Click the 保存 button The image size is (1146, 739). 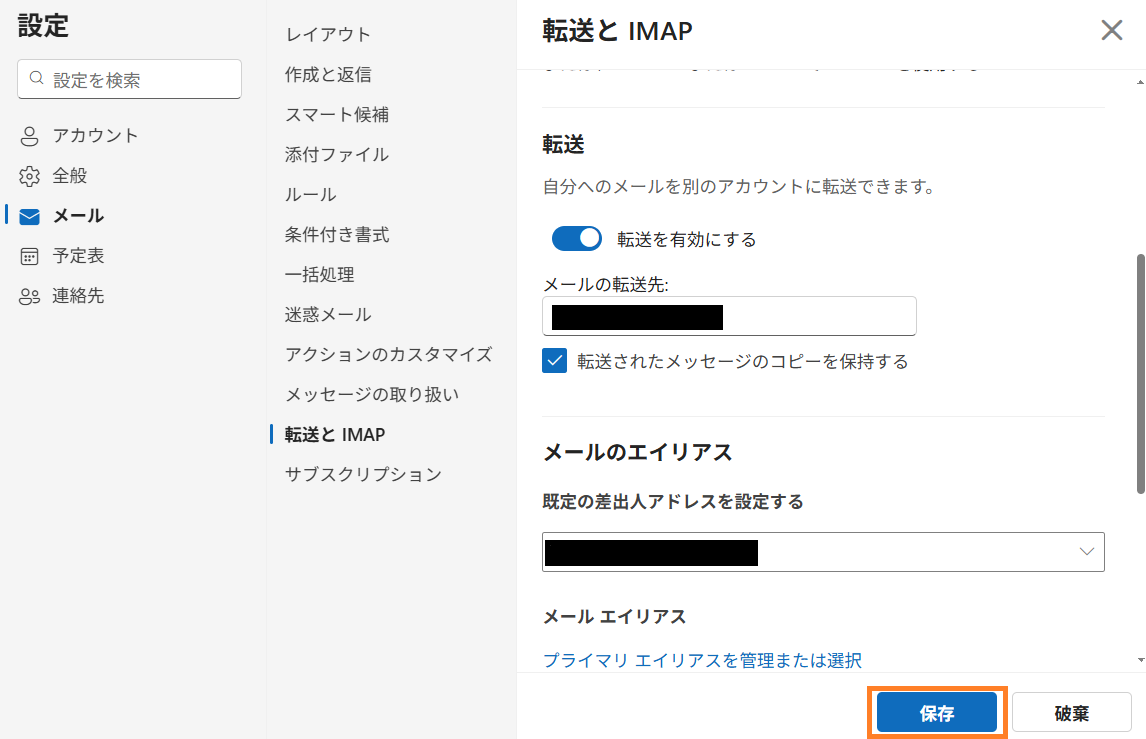pos(937,713)
